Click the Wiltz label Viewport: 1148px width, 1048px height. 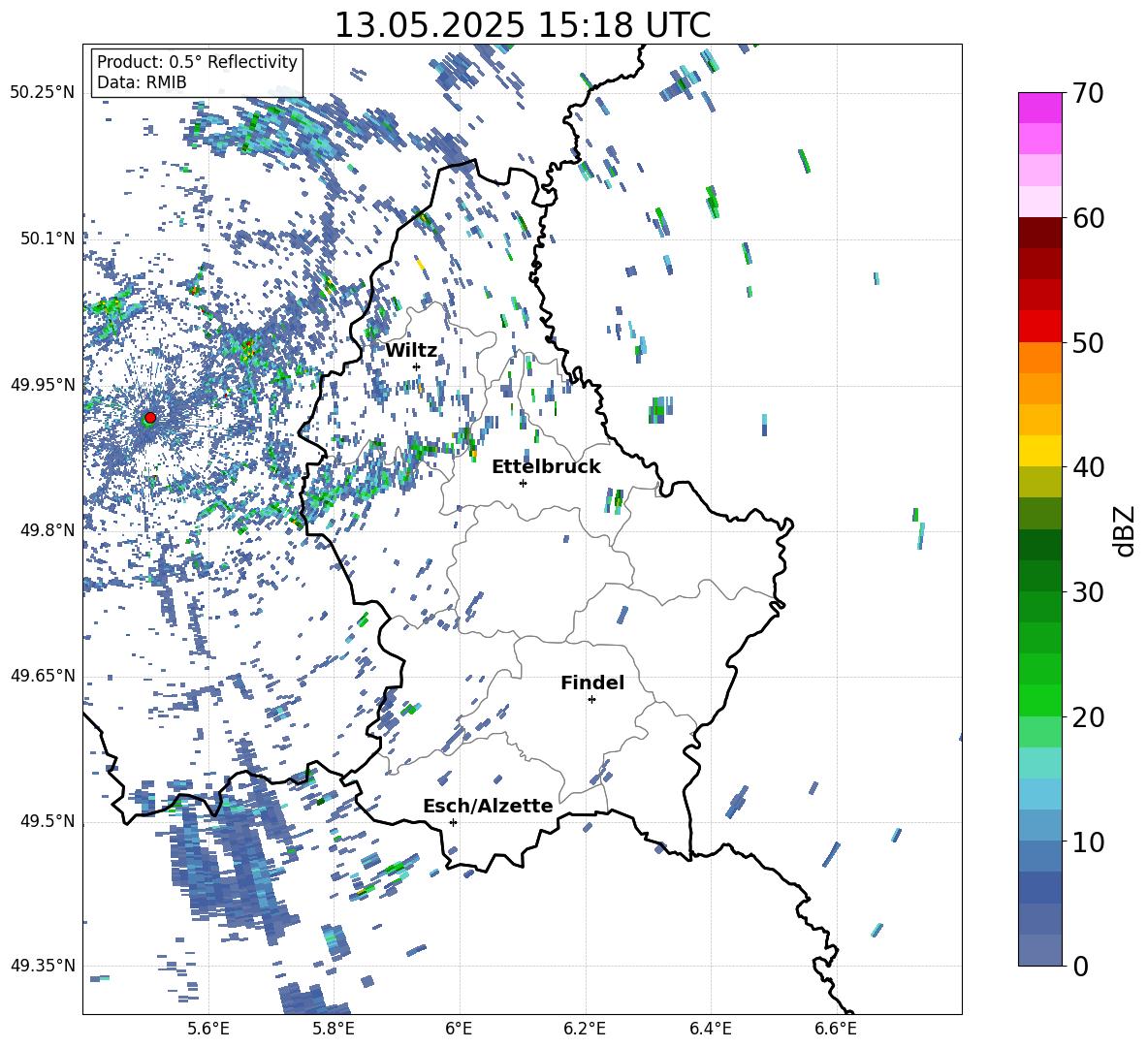(x=411, y=351)
